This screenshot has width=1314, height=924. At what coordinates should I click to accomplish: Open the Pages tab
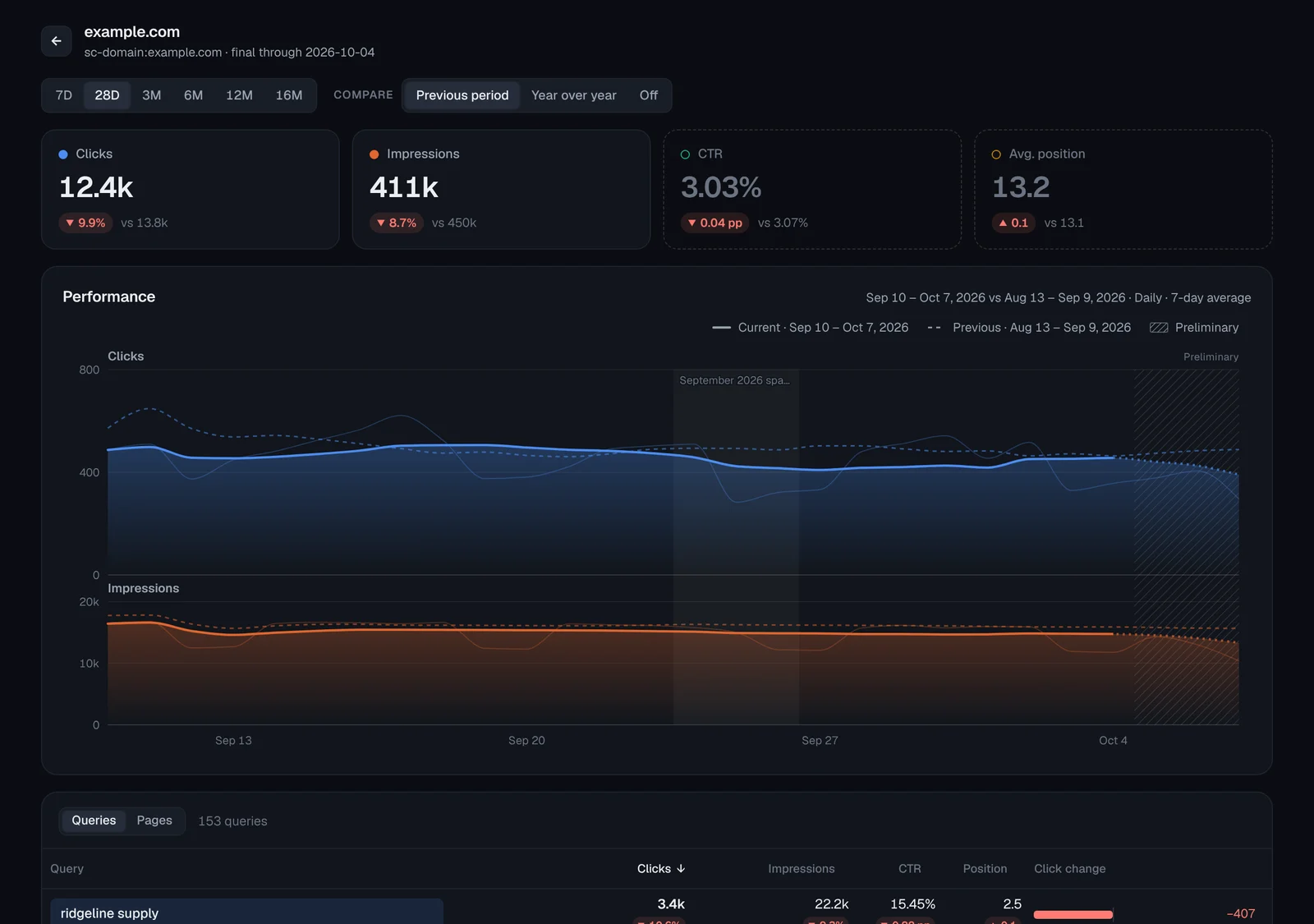tap(154, 821)
